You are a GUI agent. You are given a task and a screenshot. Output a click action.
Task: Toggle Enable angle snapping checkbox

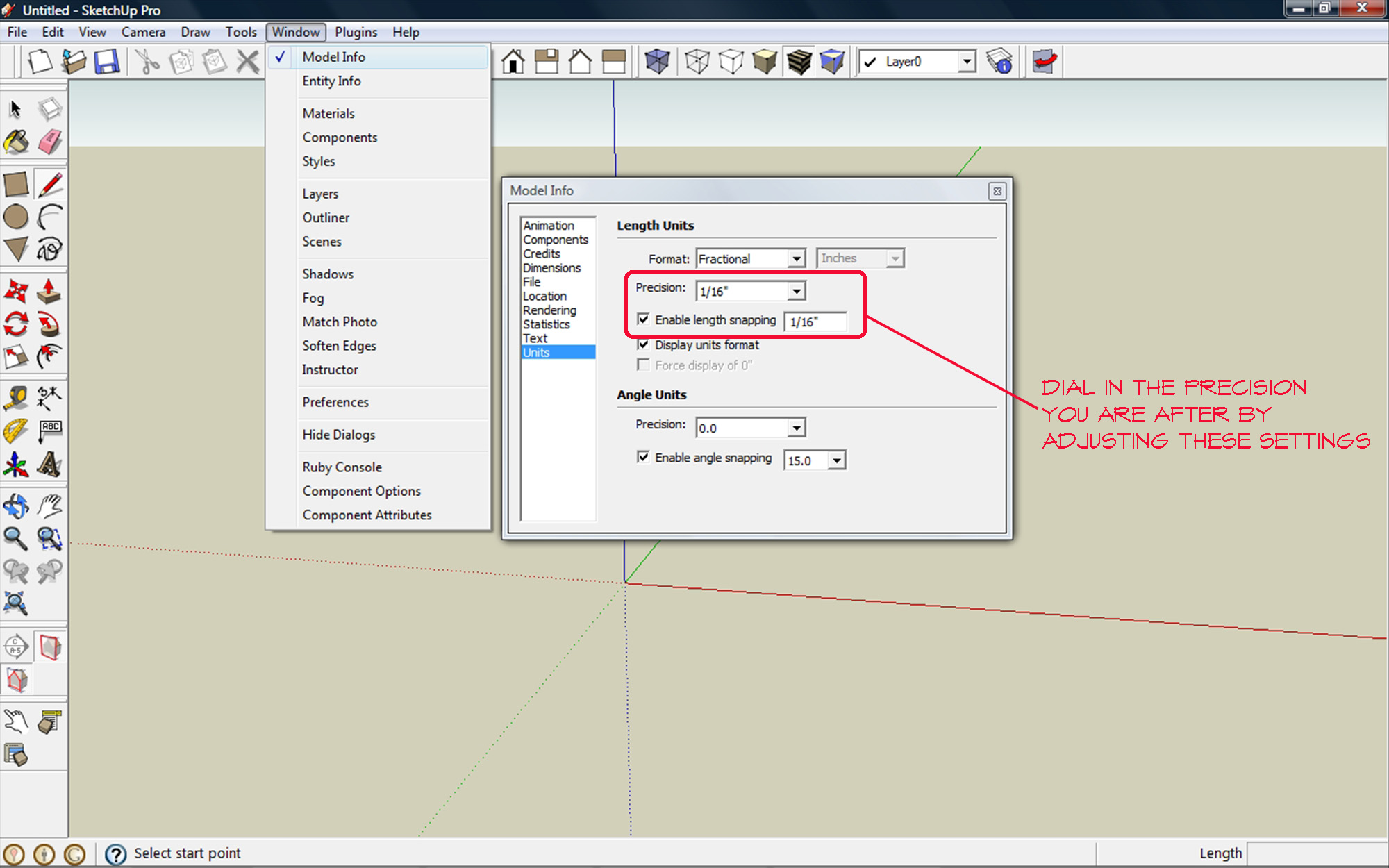[x=643, y=457]
